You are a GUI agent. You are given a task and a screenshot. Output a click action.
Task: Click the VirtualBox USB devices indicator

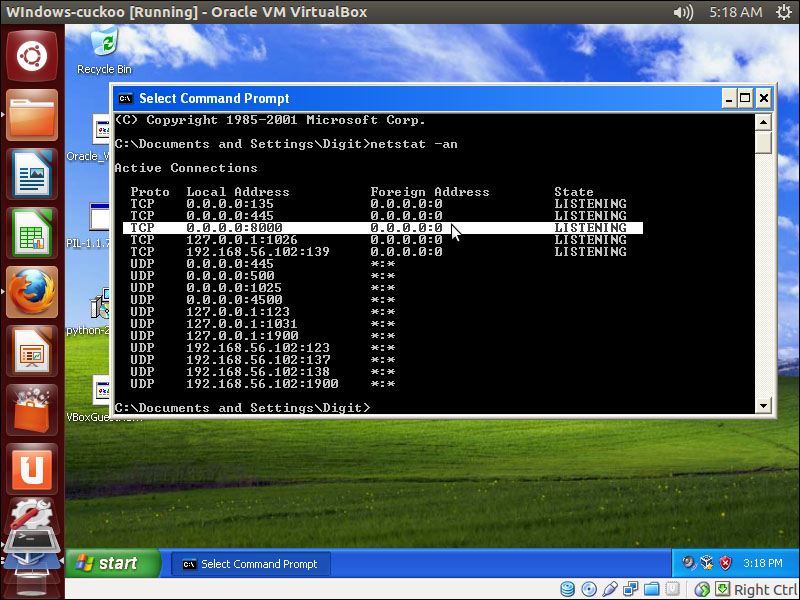pos(610,589)
